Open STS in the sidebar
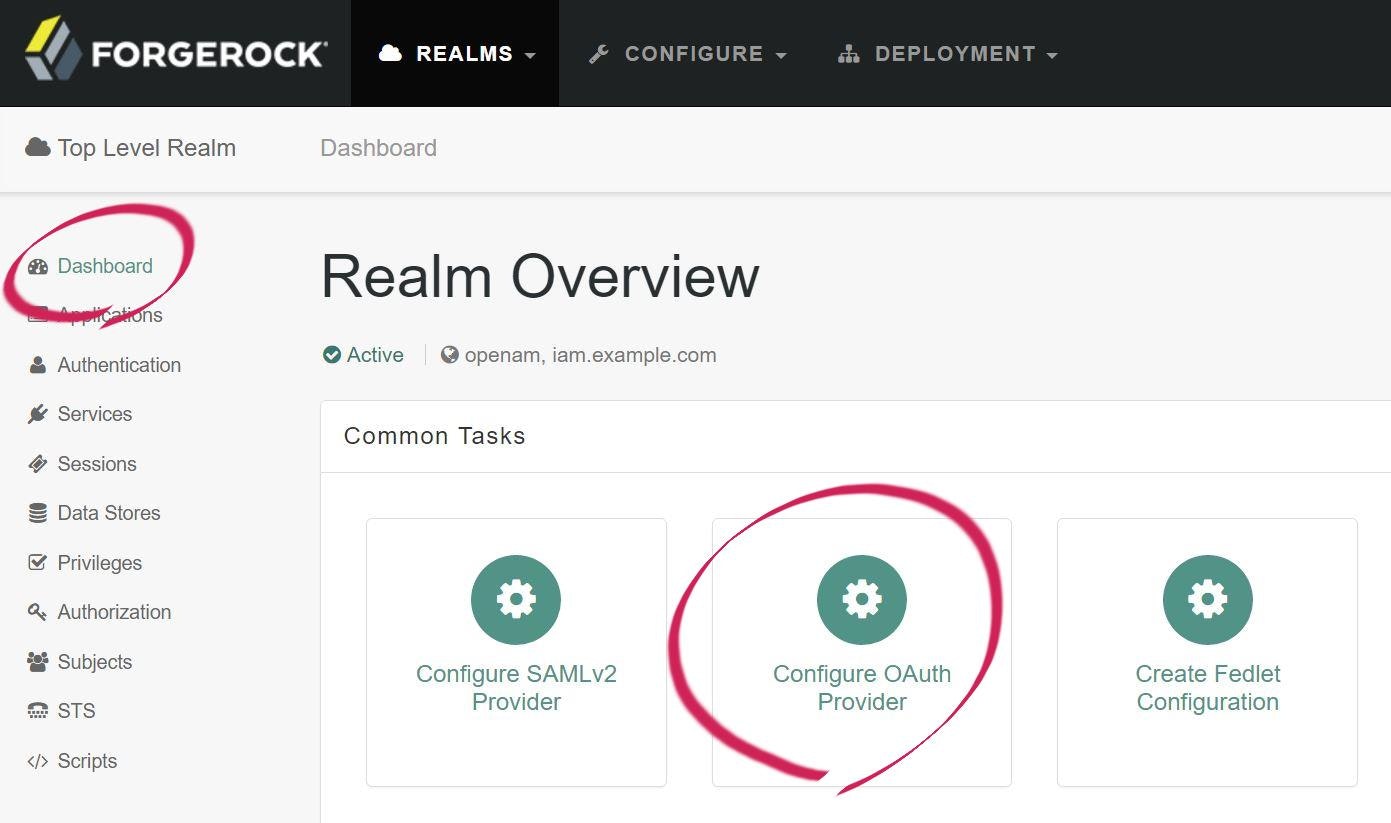Viewport: 1391px width, 823px height. pos(76,711)
